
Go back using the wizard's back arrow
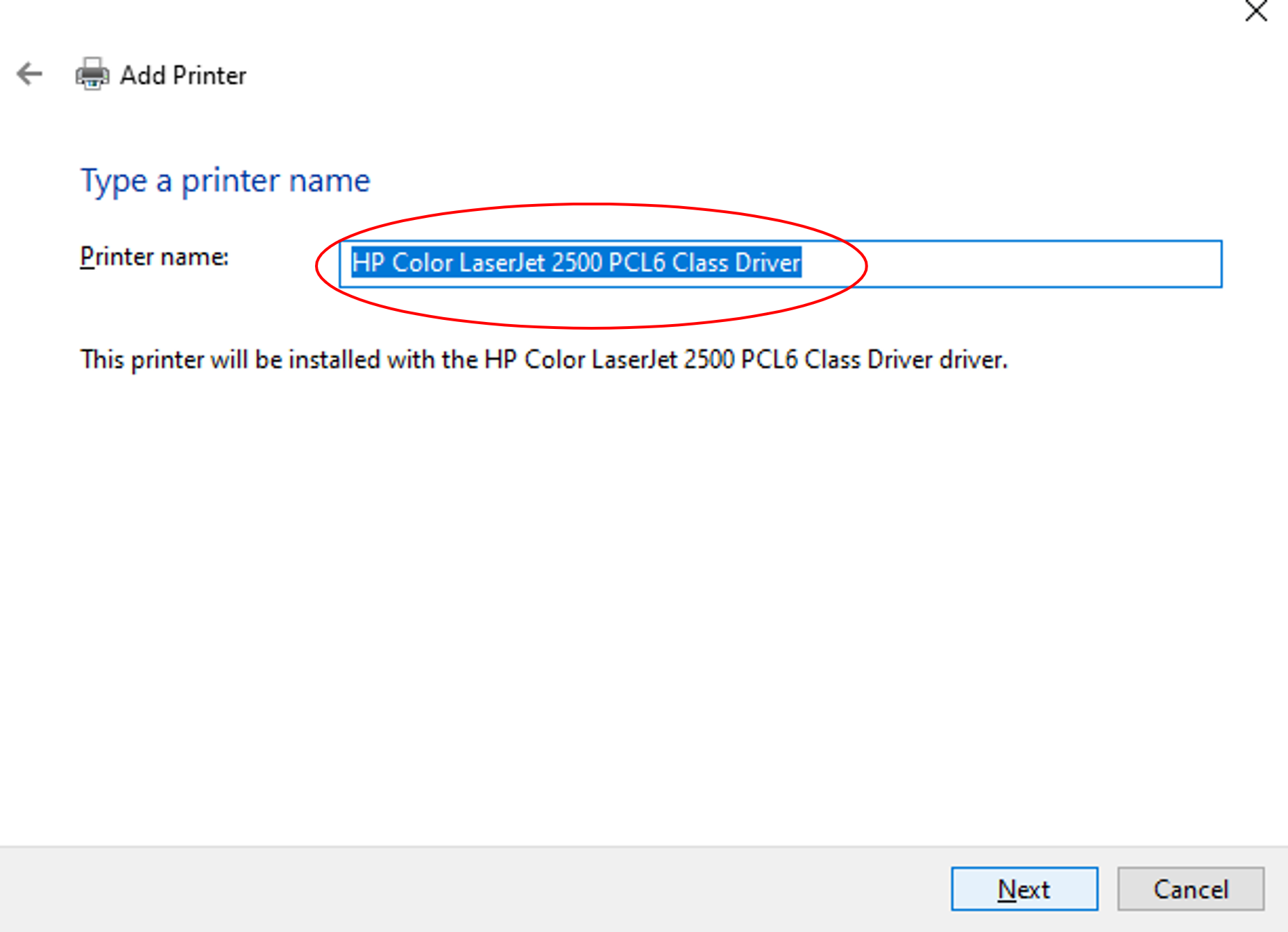(30, 74)
